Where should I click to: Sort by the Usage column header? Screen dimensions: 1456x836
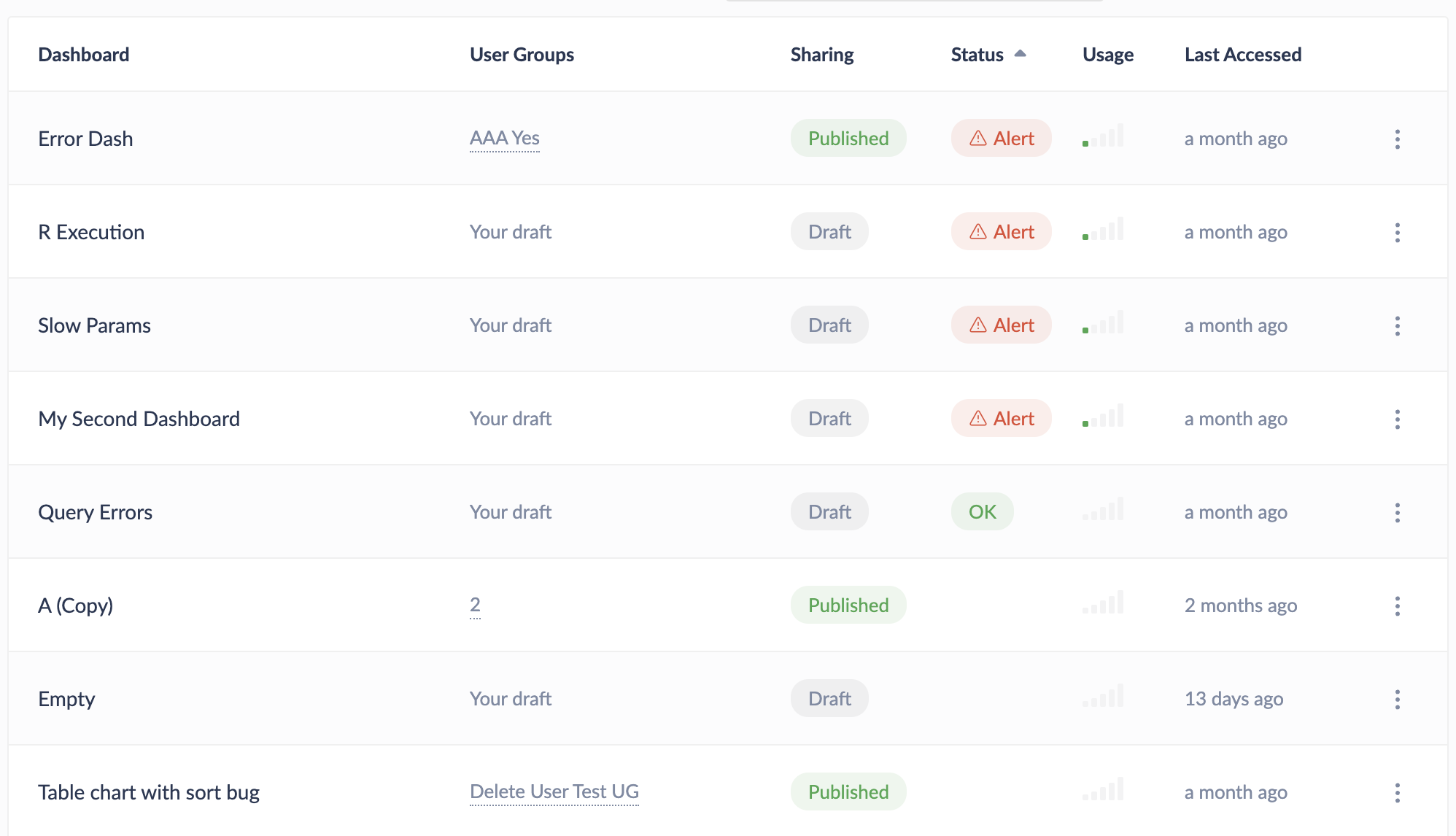click(x=1107, y=55)
